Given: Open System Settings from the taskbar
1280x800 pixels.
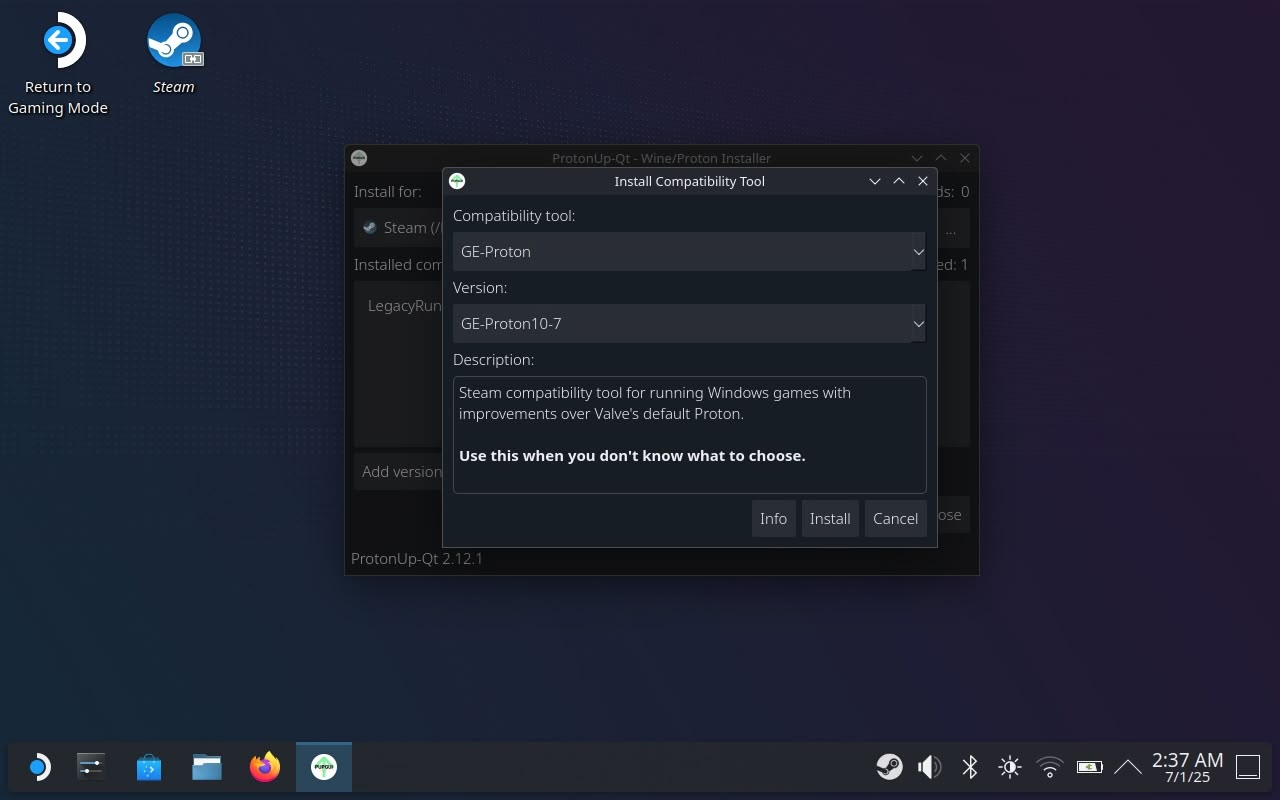Looking at the screenshot, I should pyautogui.click(x=91, y=767).
